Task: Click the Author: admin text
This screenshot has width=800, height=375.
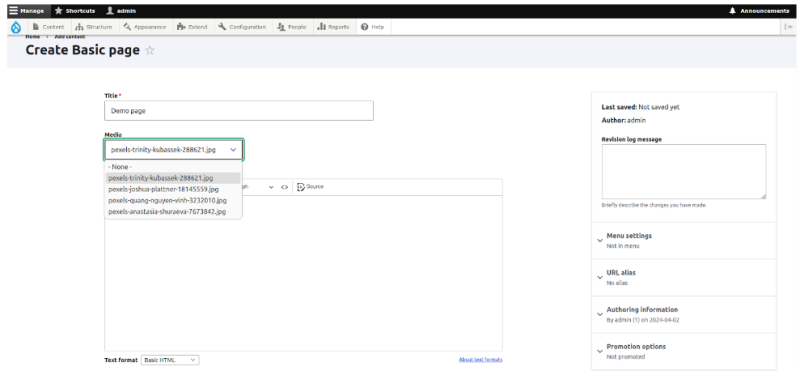Action: [623, 120]
